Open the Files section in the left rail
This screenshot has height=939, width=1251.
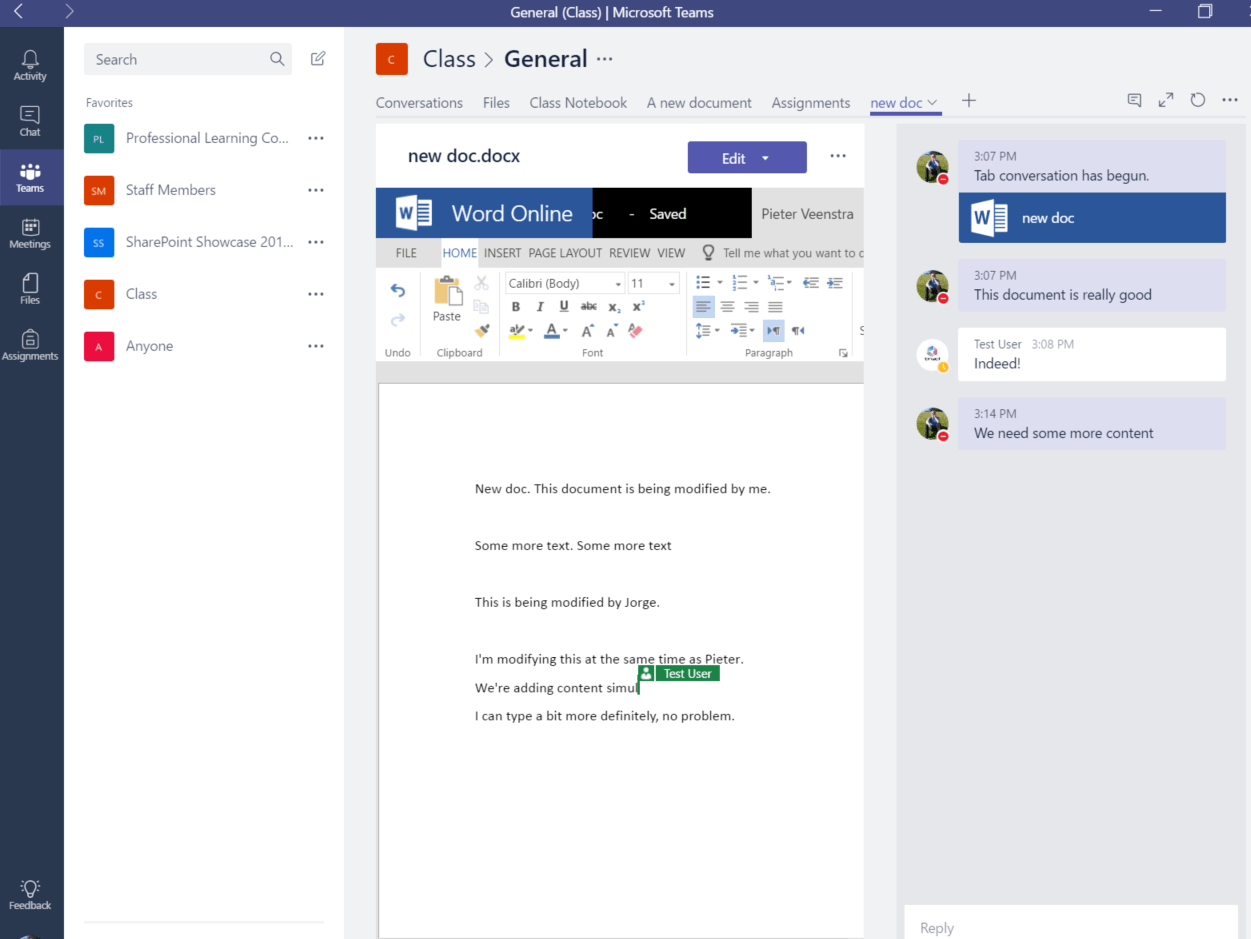click(x=30, y=289)
